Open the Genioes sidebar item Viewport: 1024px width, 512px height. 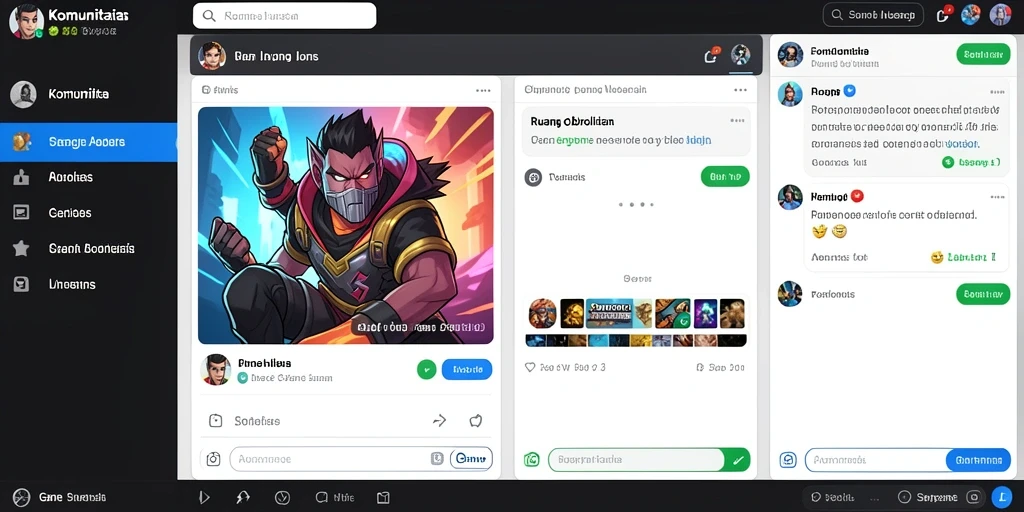(x=88, y=213)
